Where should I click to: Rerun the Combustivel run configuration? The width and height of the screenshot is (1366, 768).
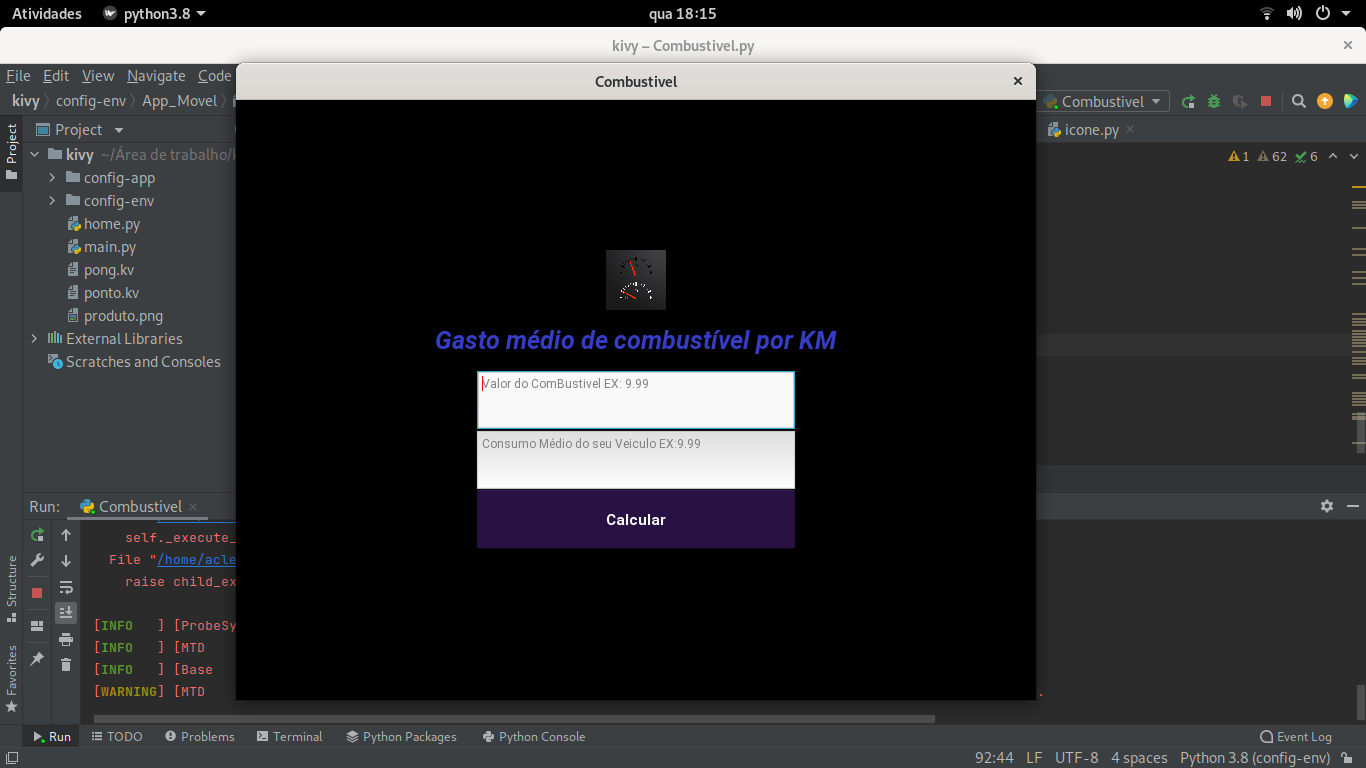[x=1189, y=100]
